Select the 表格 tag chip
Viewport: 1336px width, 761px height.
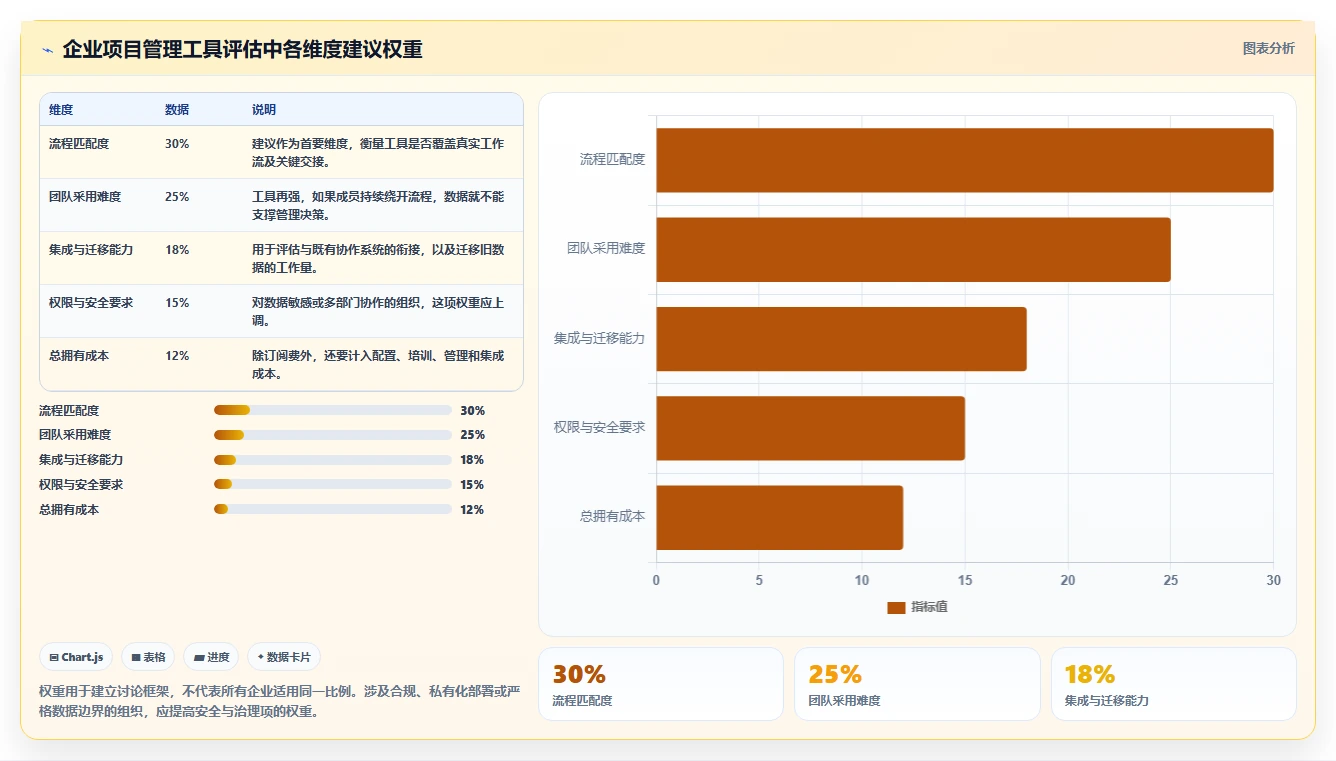tap(148, 657)
